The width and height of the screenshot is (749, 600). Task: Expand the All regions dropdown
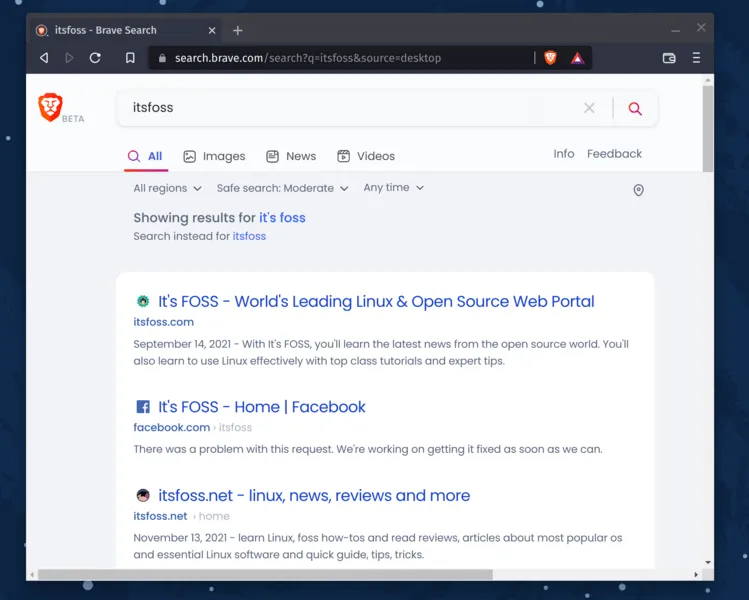tap(167, 188)
